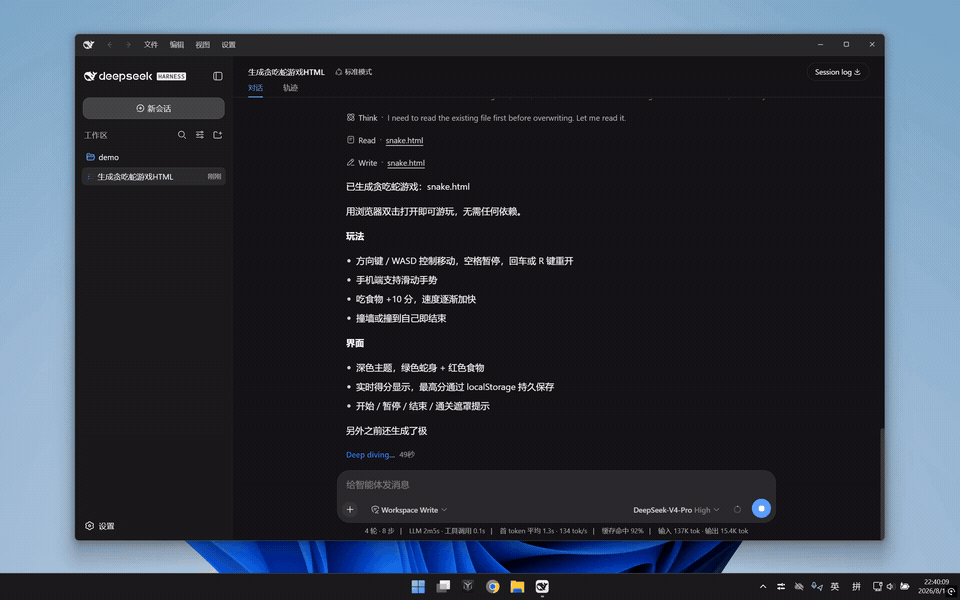Start a new chat with 新会话

(154, 108)
